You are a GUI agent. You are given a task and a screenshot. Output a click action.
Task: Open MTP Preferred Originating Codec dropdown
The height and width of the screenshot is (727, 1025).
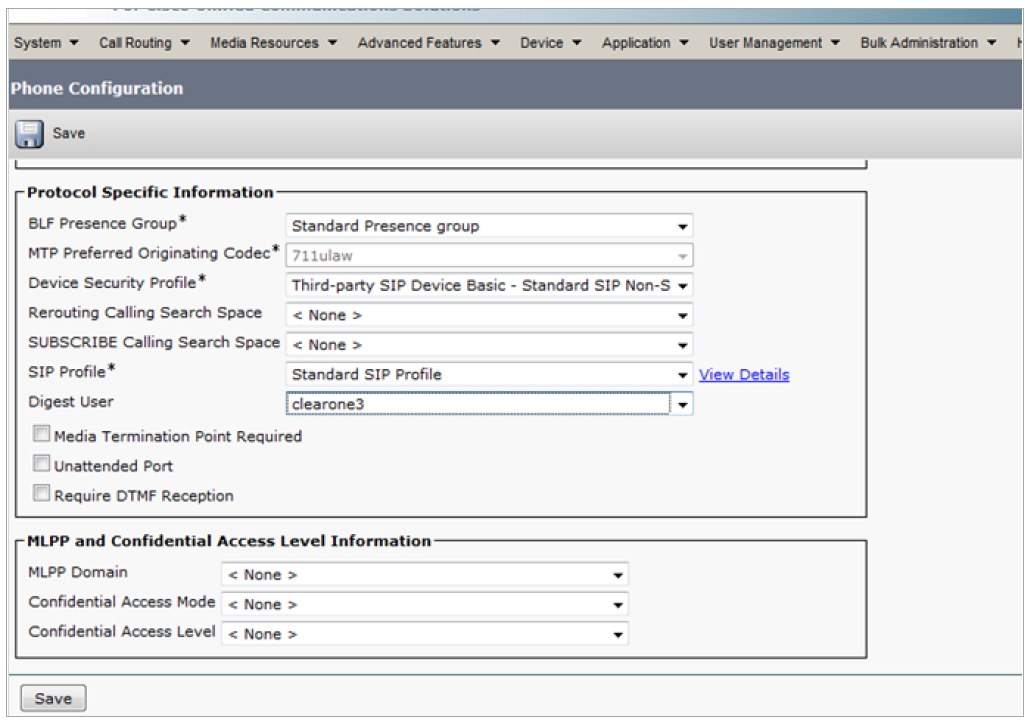point(489,256)
